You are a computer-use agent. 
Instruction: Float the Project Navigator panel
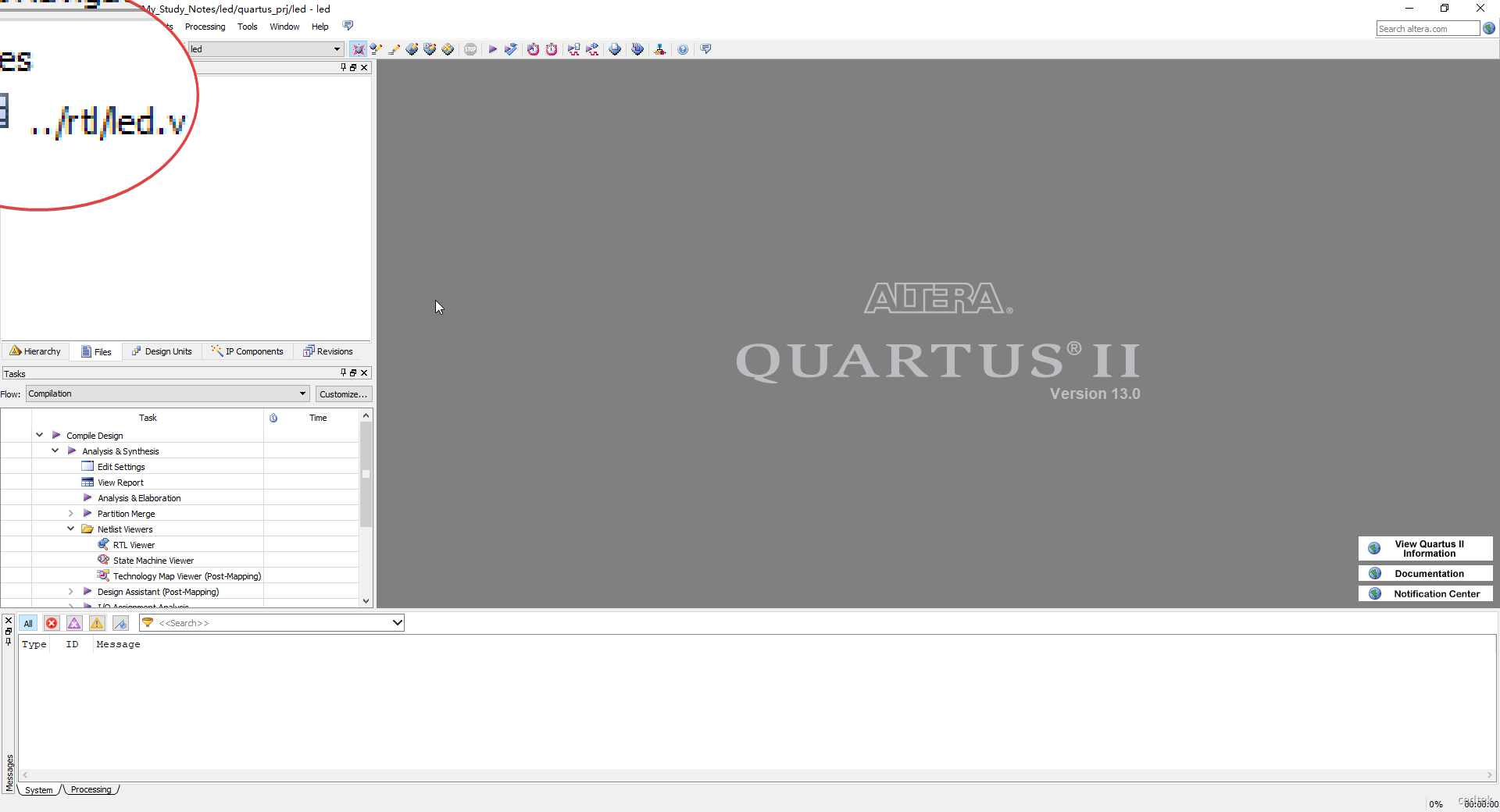(x=353, y=67)
